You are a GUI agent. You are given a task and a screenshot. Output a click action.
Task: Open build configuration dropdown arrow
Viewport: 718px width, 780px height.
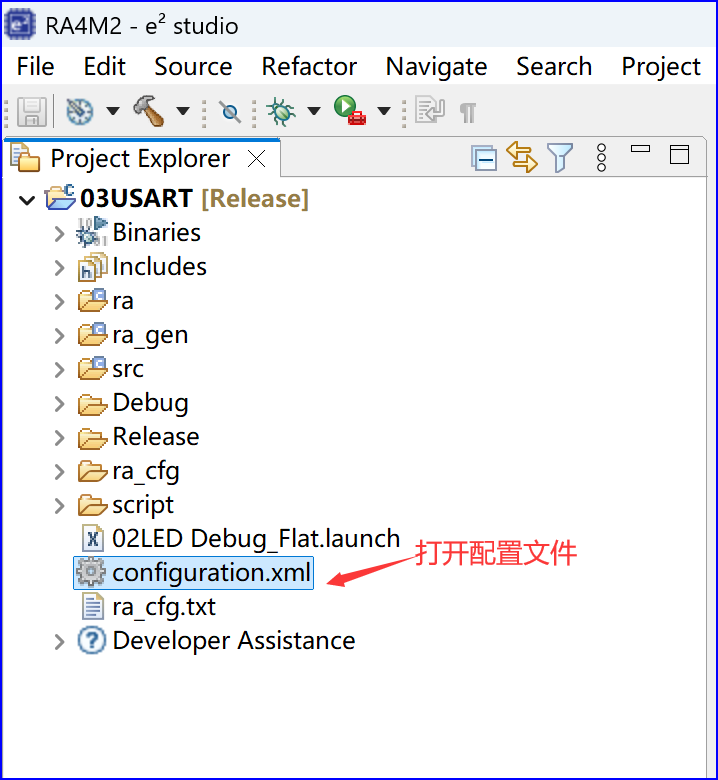pos(113,110)
